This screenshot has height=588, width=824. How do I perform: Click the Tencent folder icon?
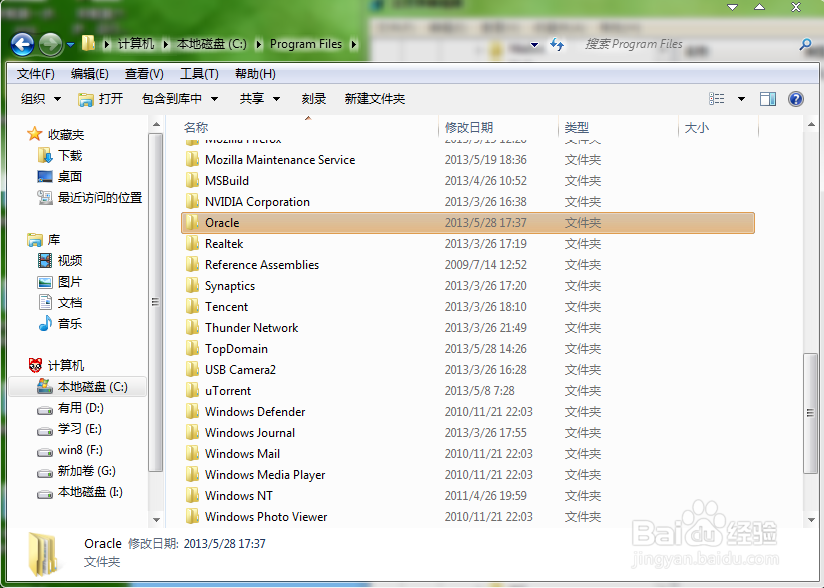point(192,307)
